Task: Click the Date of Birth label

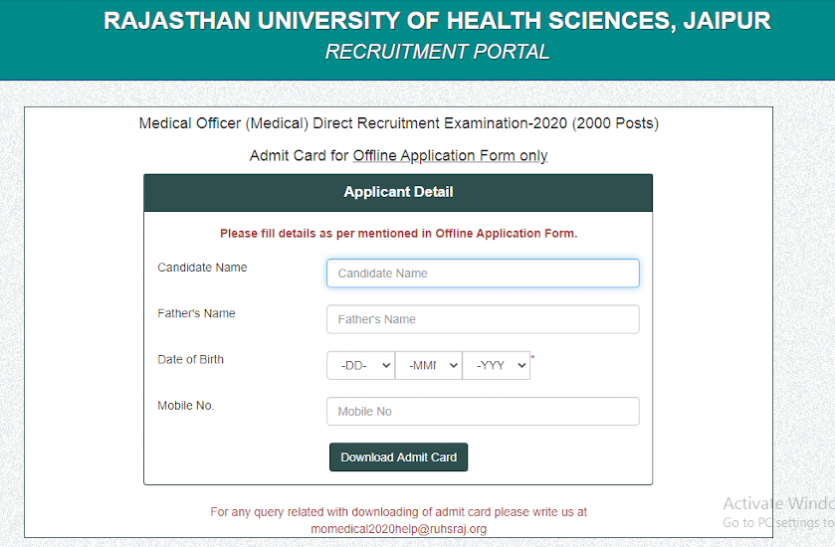Action: click(x=190, y=360)
